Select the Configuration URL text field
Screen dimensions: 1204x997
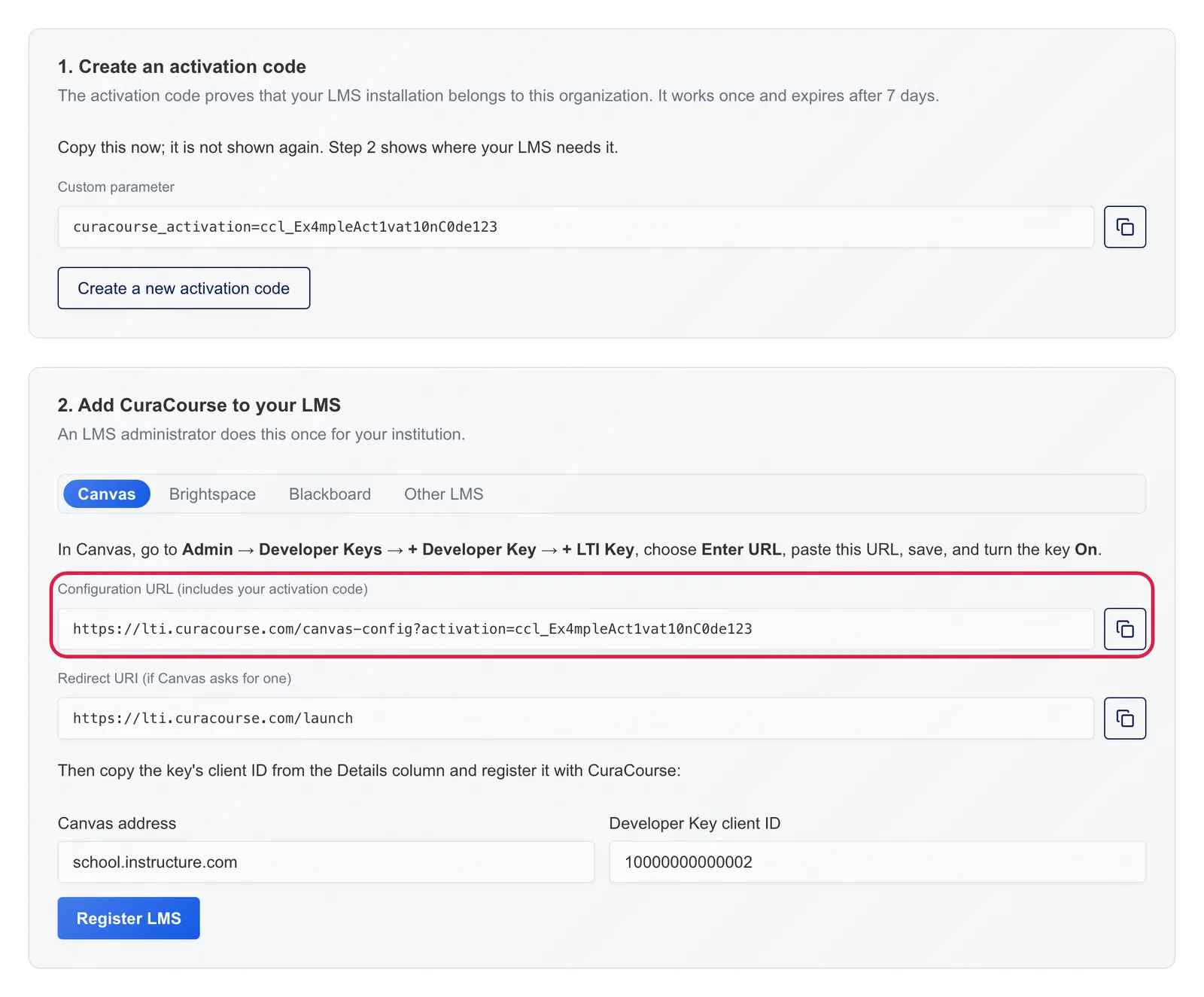[576, 629]
